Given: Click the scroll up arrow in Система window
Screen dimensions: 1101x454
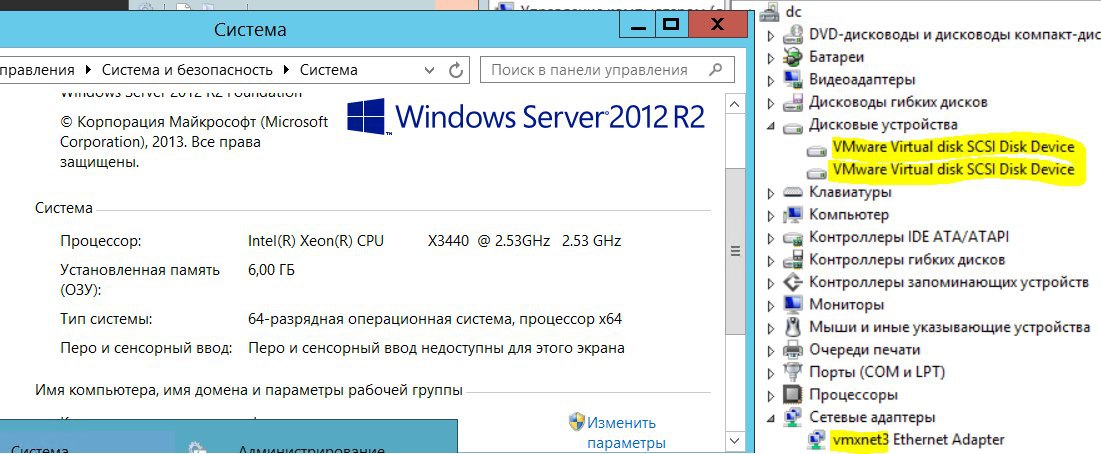Looking at the screenshot, I should [x=735, y=105].
